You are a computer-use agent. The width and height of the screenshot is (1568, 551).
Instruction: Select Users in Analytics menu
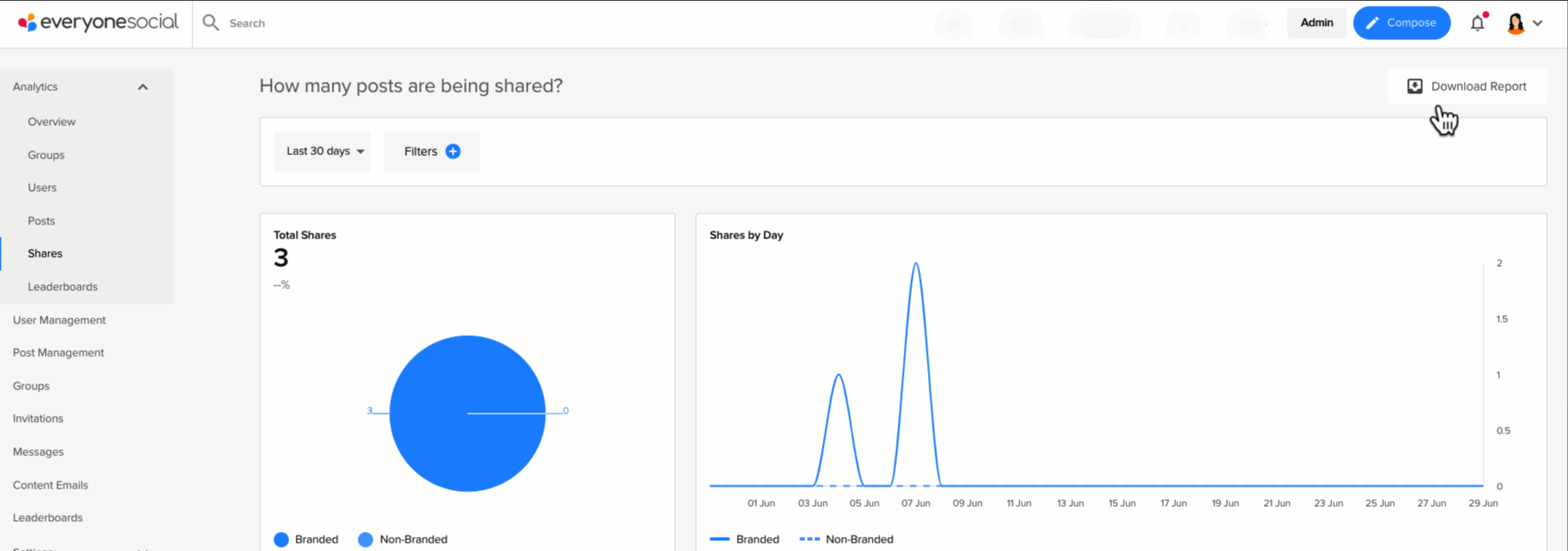[42, 188]
